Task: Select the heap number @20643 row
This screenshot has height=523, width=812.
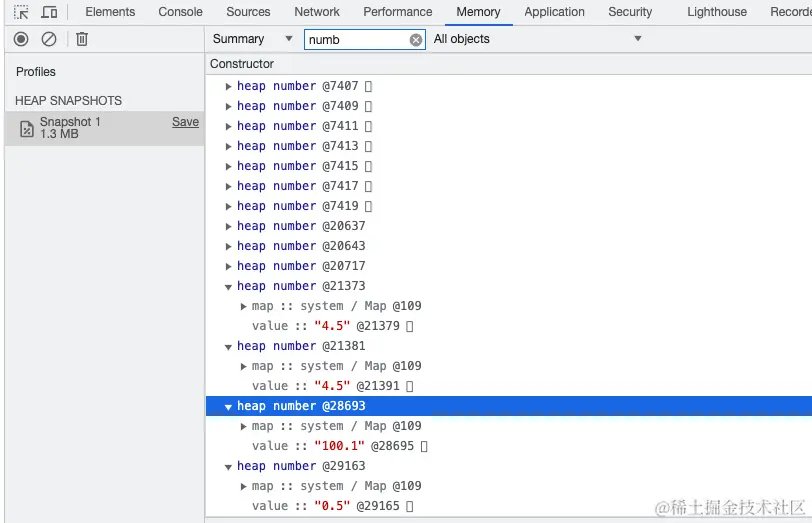Action: [x=509, y=246]
